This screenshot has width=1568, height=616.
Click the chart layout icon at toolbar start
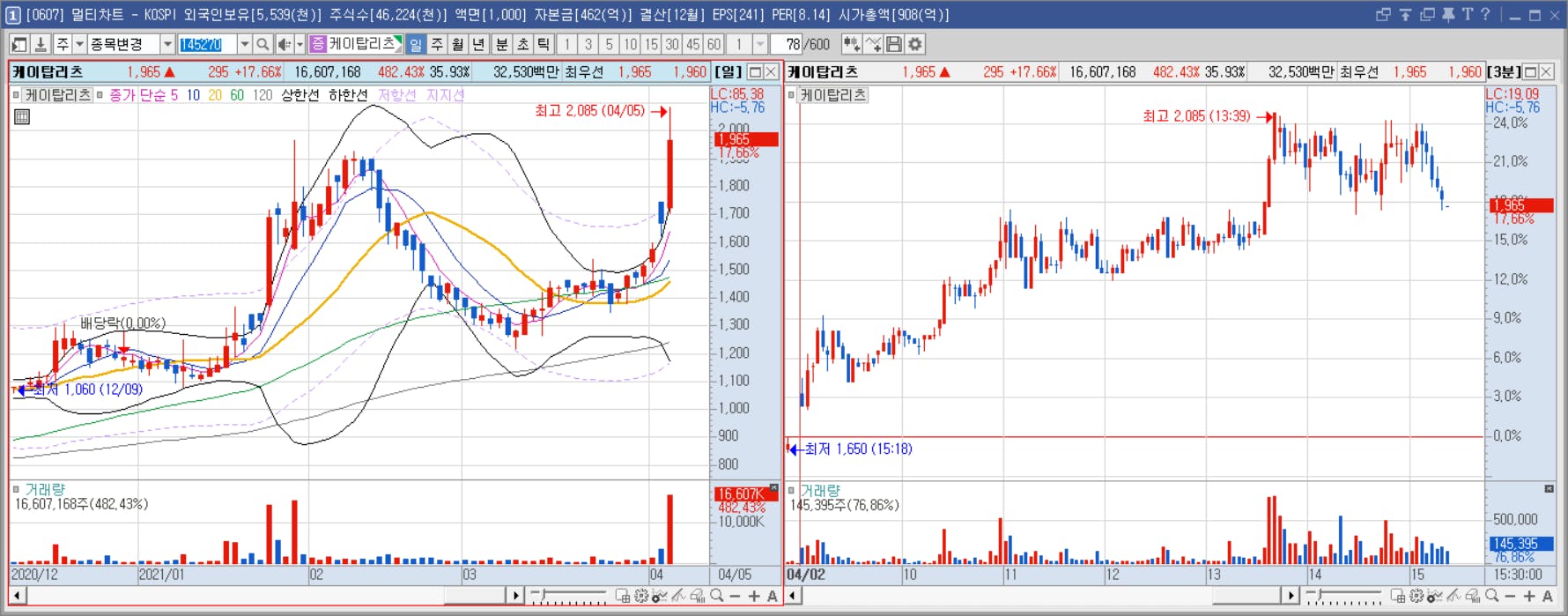[19, 44]
